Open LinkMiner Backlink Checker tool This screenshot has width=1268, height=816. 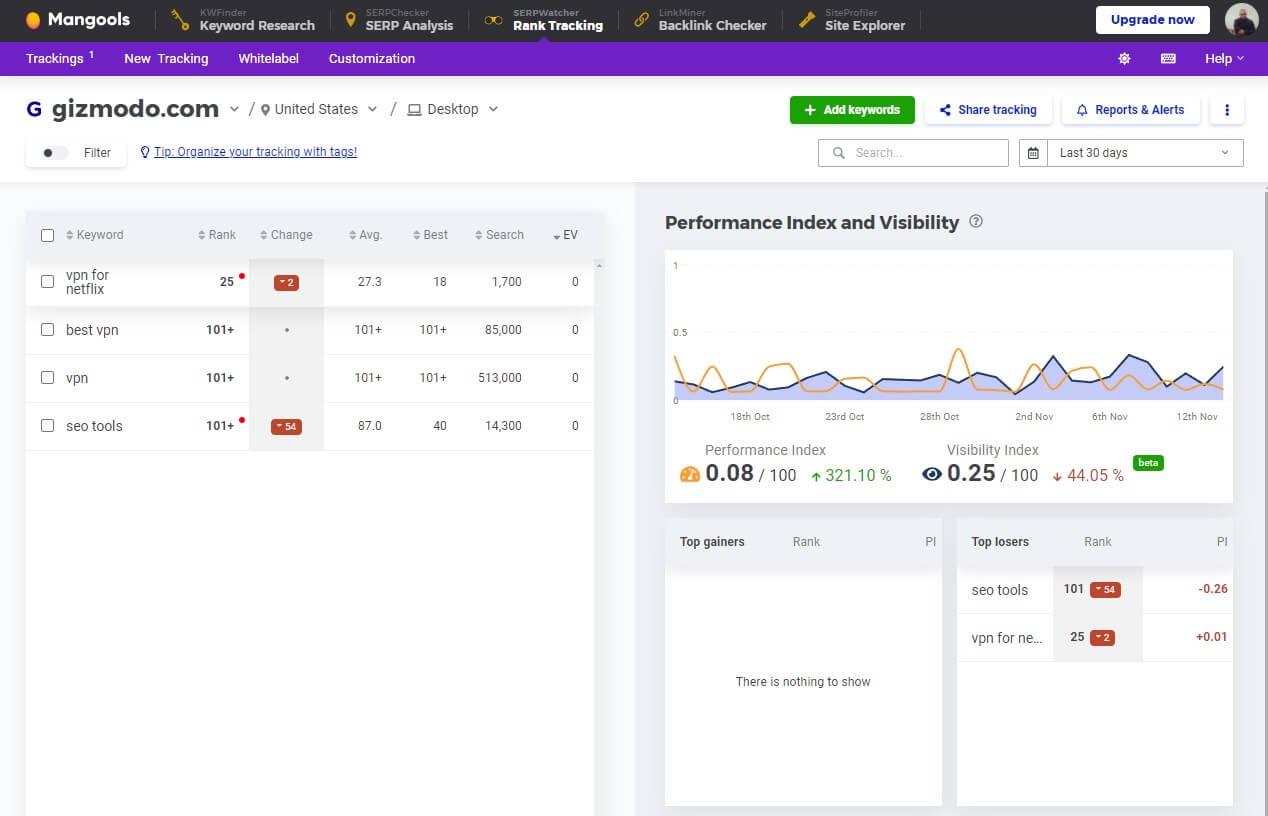pos(700,20)
